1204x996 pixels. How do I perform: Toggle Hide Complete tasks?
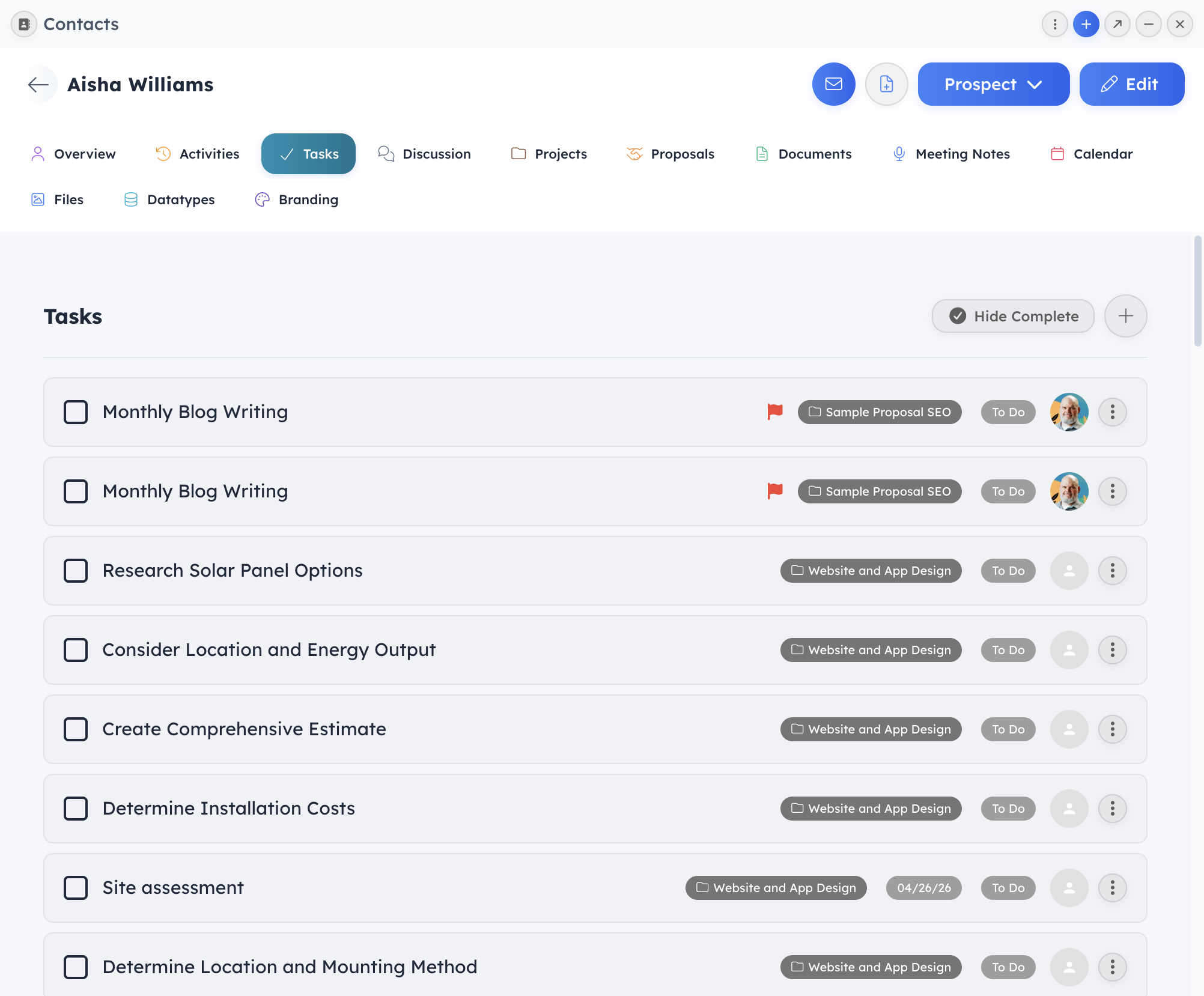[x=1013, y=316]
